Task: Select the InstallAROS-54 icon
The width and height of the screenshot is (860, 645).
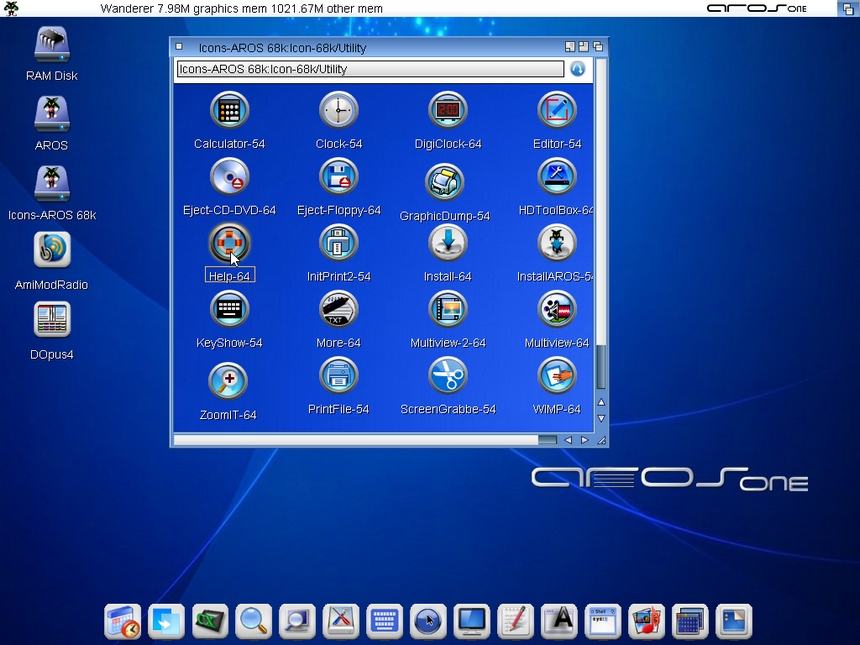Action: 557,243
